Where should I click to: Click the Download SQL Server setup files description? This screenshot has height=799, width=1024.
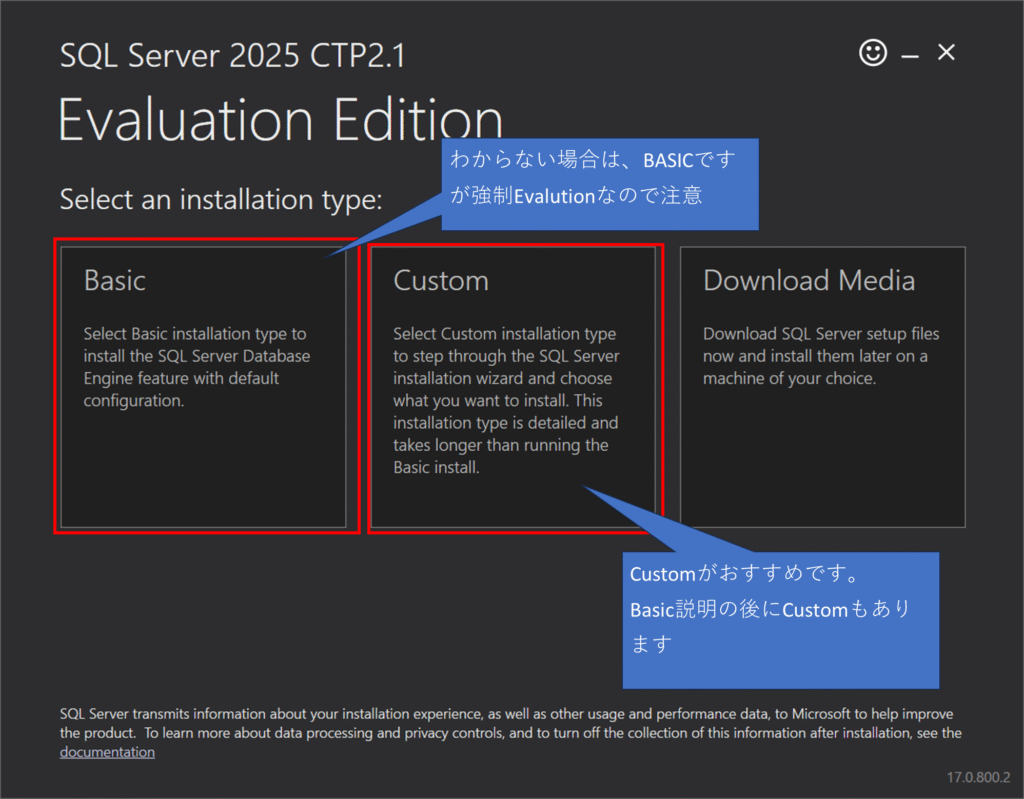click(x=821, y=356)
